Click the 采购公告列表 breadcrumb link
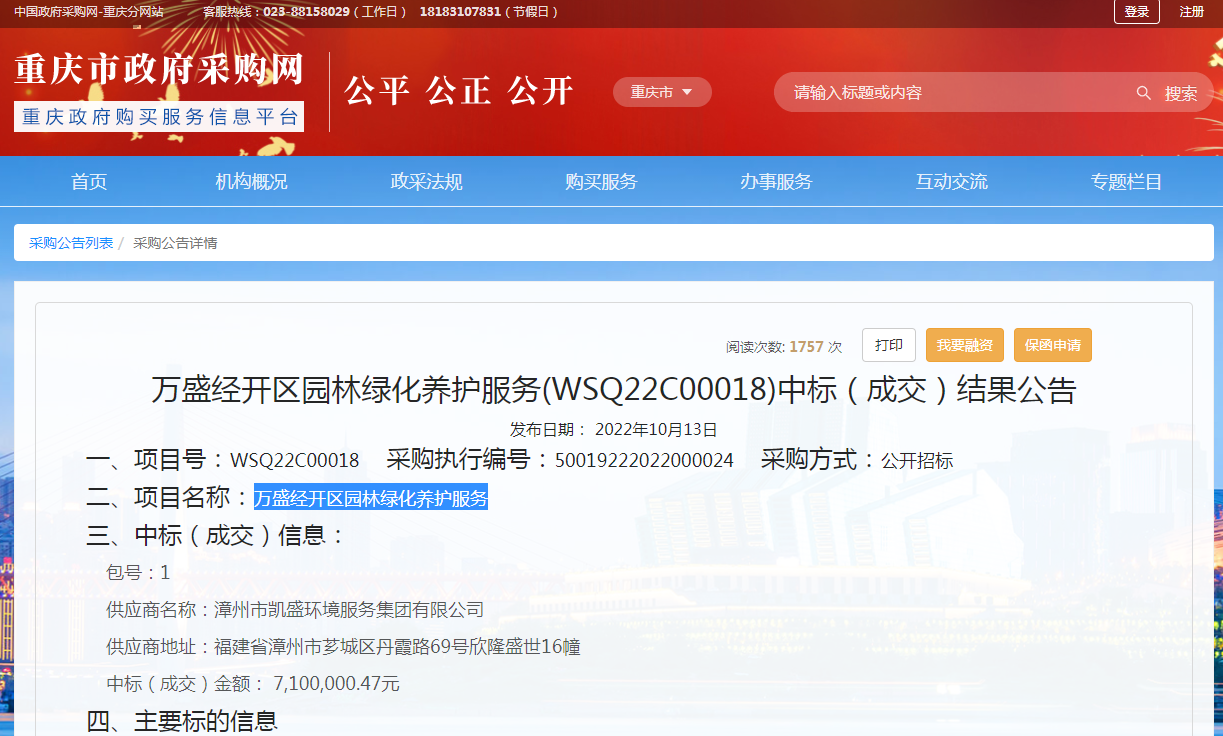The width and height of the screenshot is (1223, 736). [71, 243]
